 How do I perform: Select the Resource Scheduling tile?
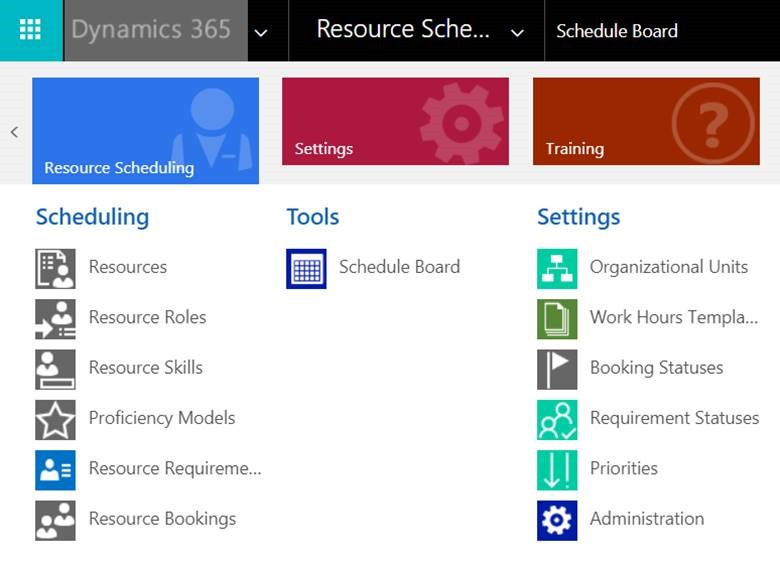point(145,130)
